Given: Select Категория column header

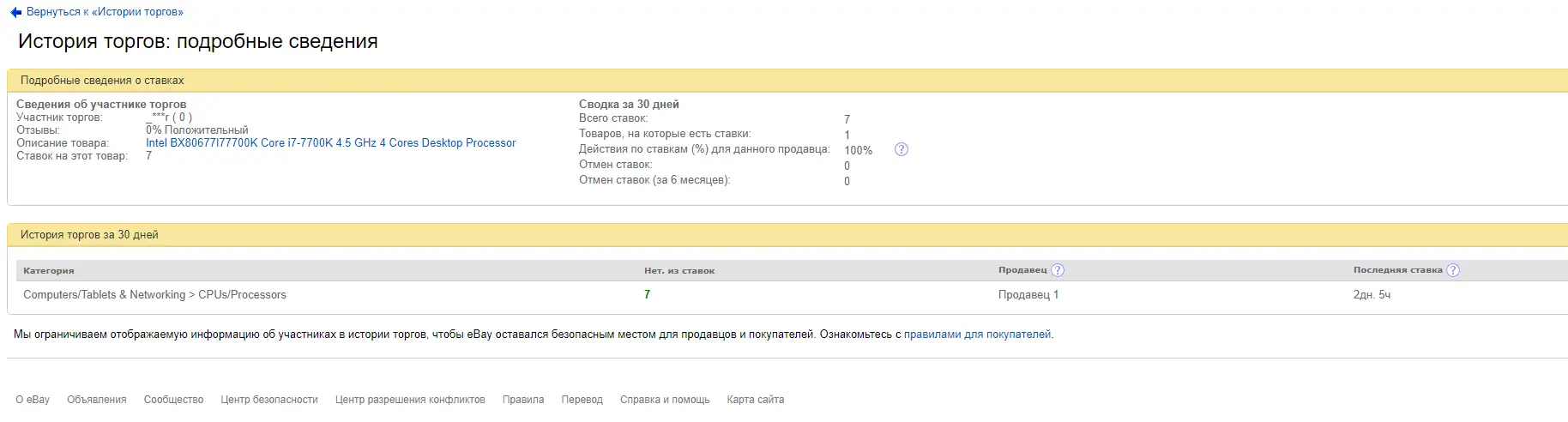Looking at the screenshot, I should [x=49, y=271].
